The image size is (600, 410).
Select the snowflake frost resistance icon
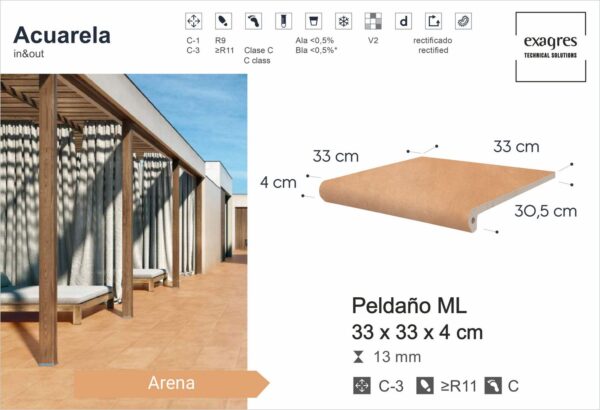point(343,21)
